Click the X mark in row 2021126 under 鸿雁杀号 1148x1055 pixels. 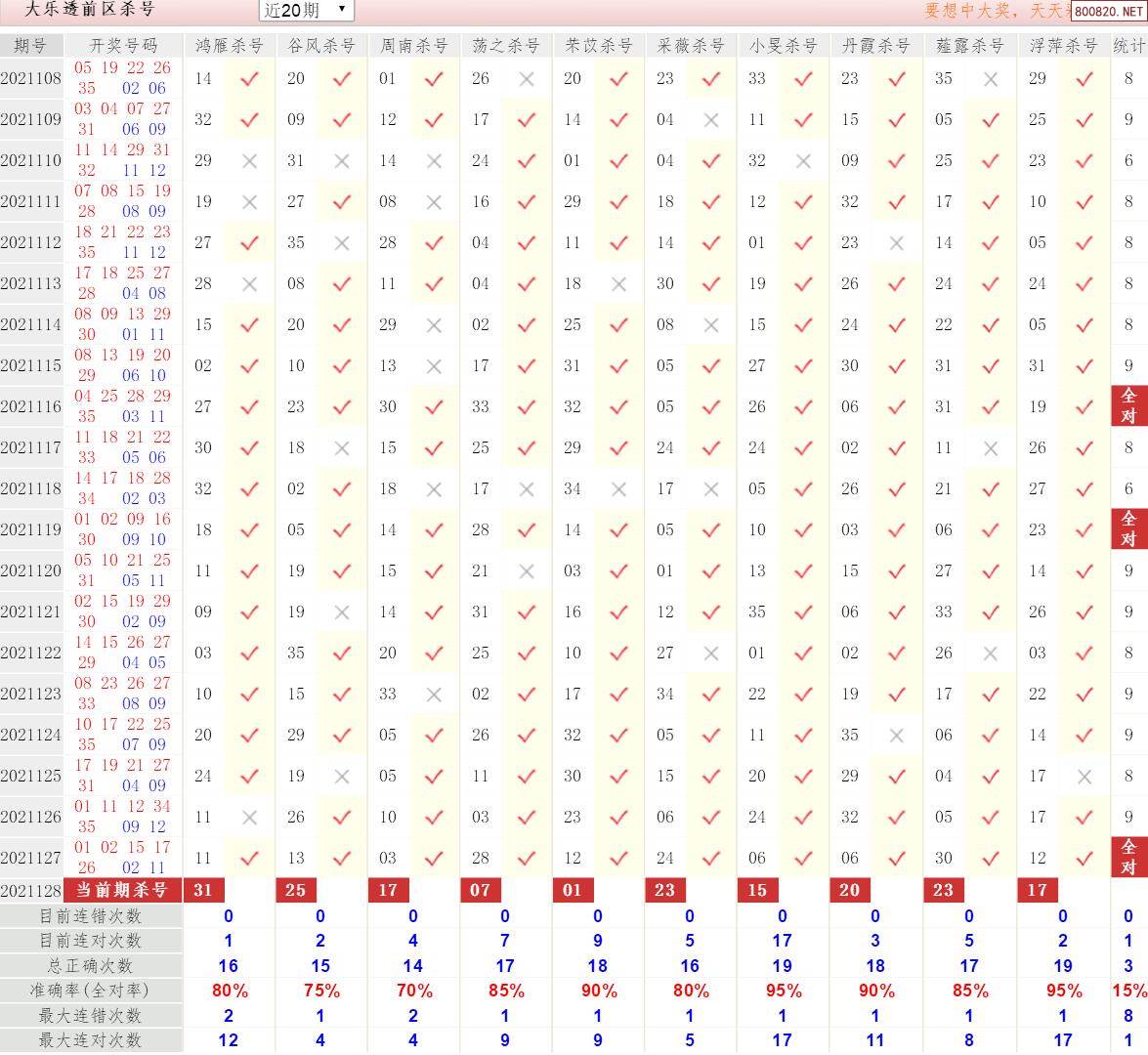(250, 817)
